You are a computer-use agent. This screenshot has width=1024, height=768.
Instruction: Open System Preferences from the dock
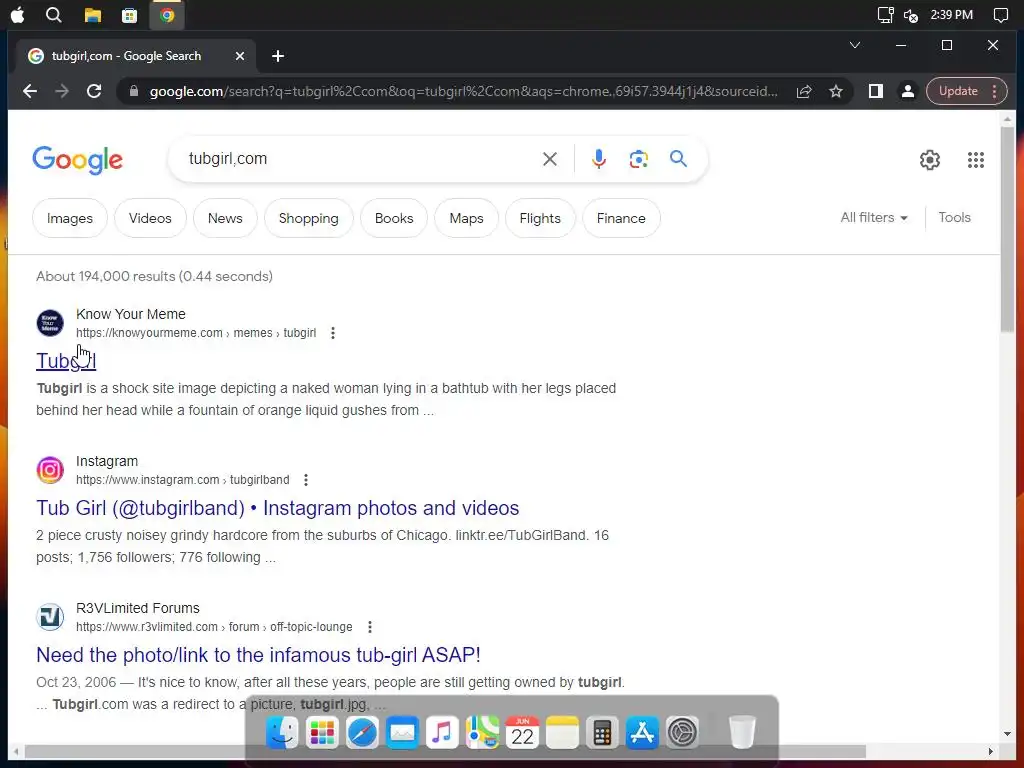(x=682, y=732)
